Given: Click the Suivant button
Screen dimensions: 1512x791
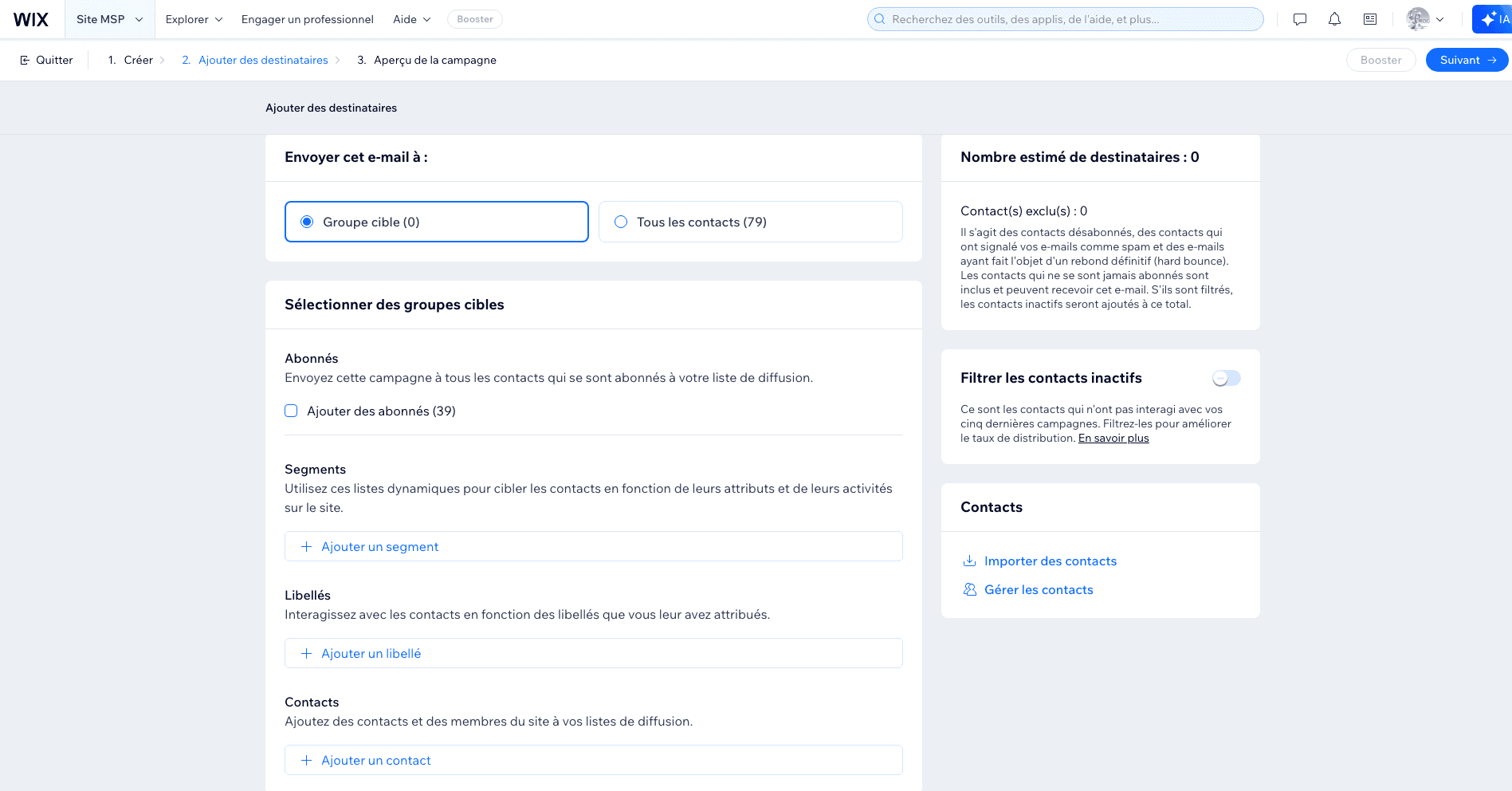Looking at the screenshot, I should [1466, 60].
